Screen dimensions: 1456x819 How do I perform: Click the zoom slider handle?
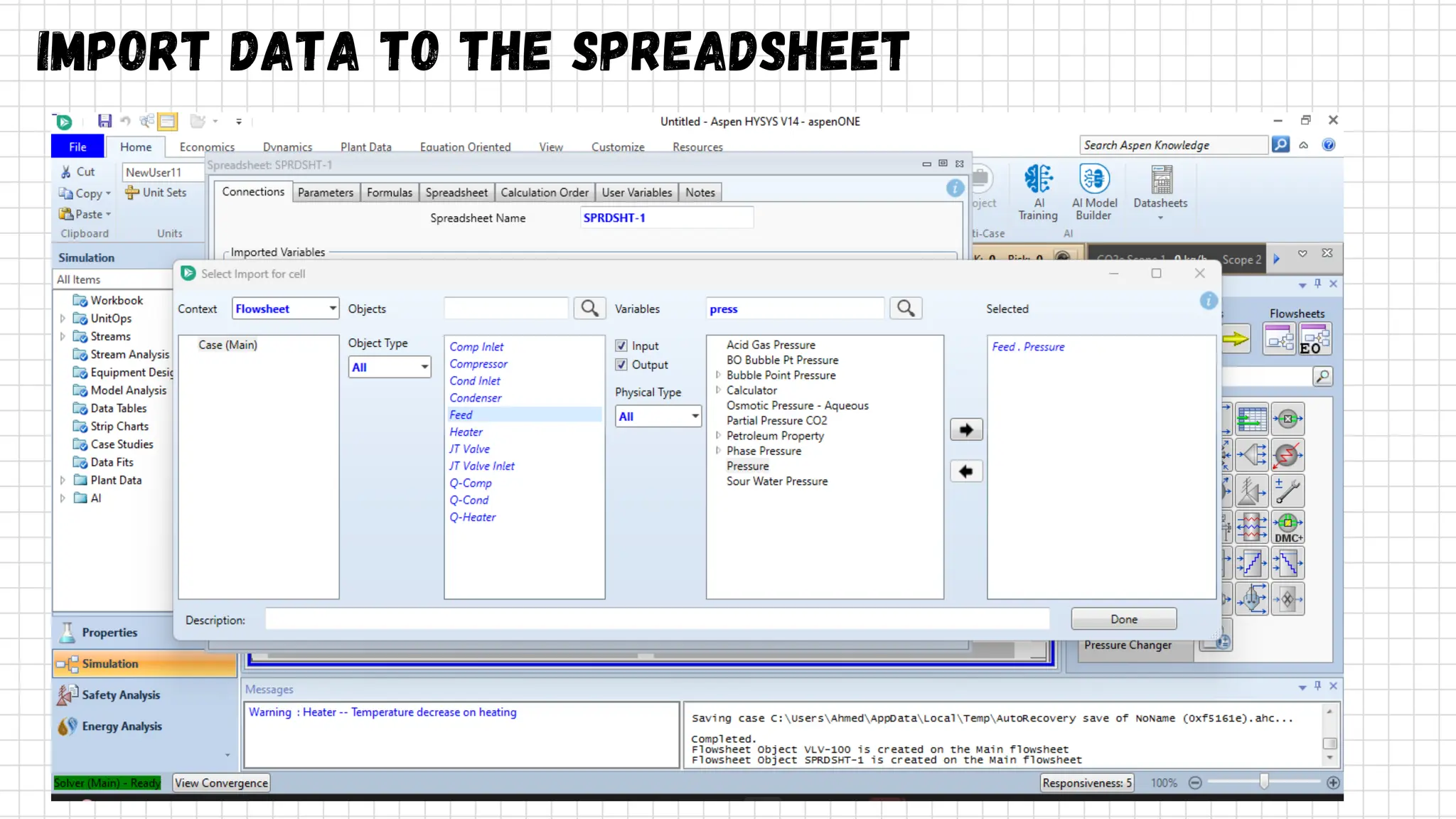click(x=1263, y=782)
